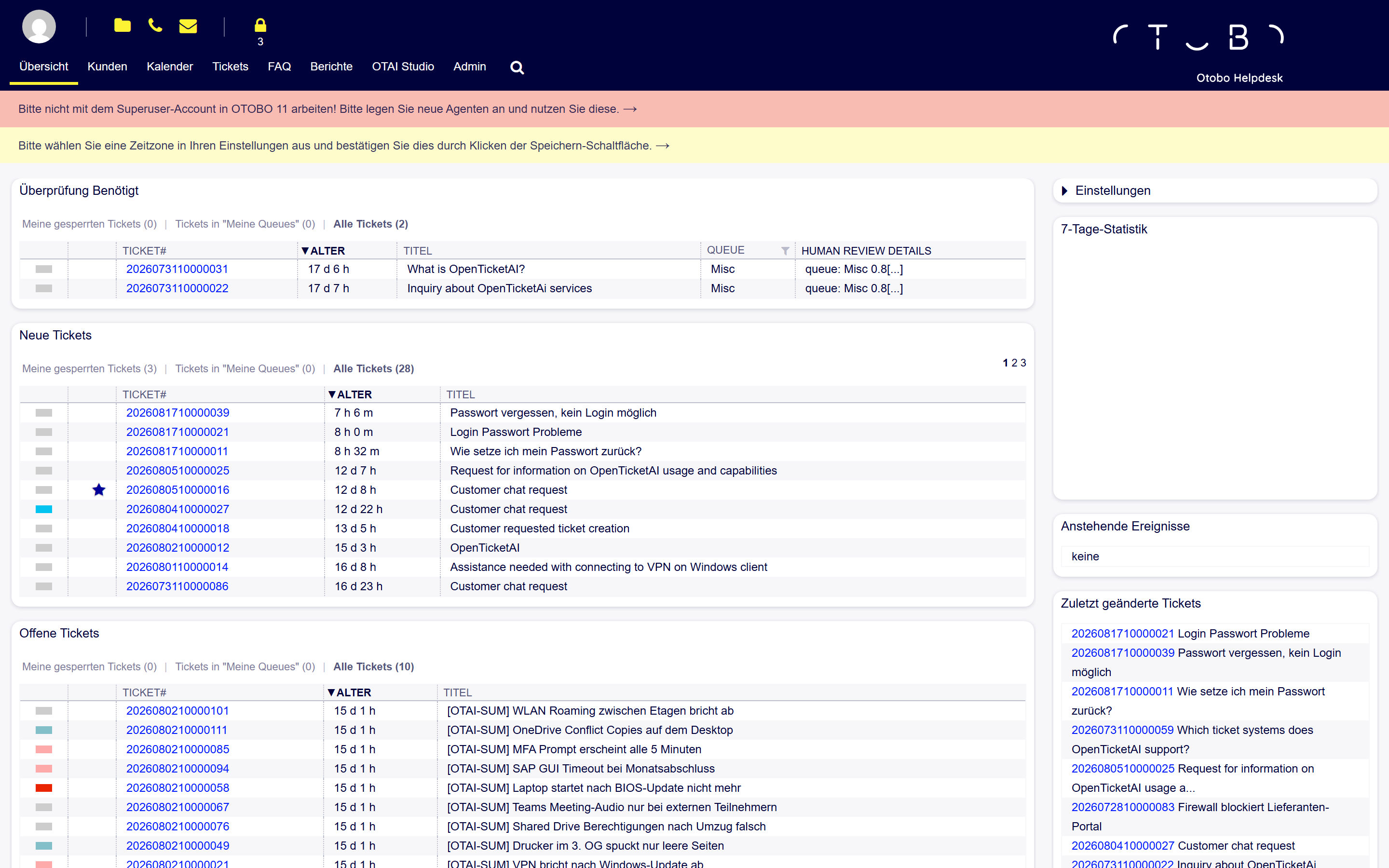Open the Kunden menu

108,67
